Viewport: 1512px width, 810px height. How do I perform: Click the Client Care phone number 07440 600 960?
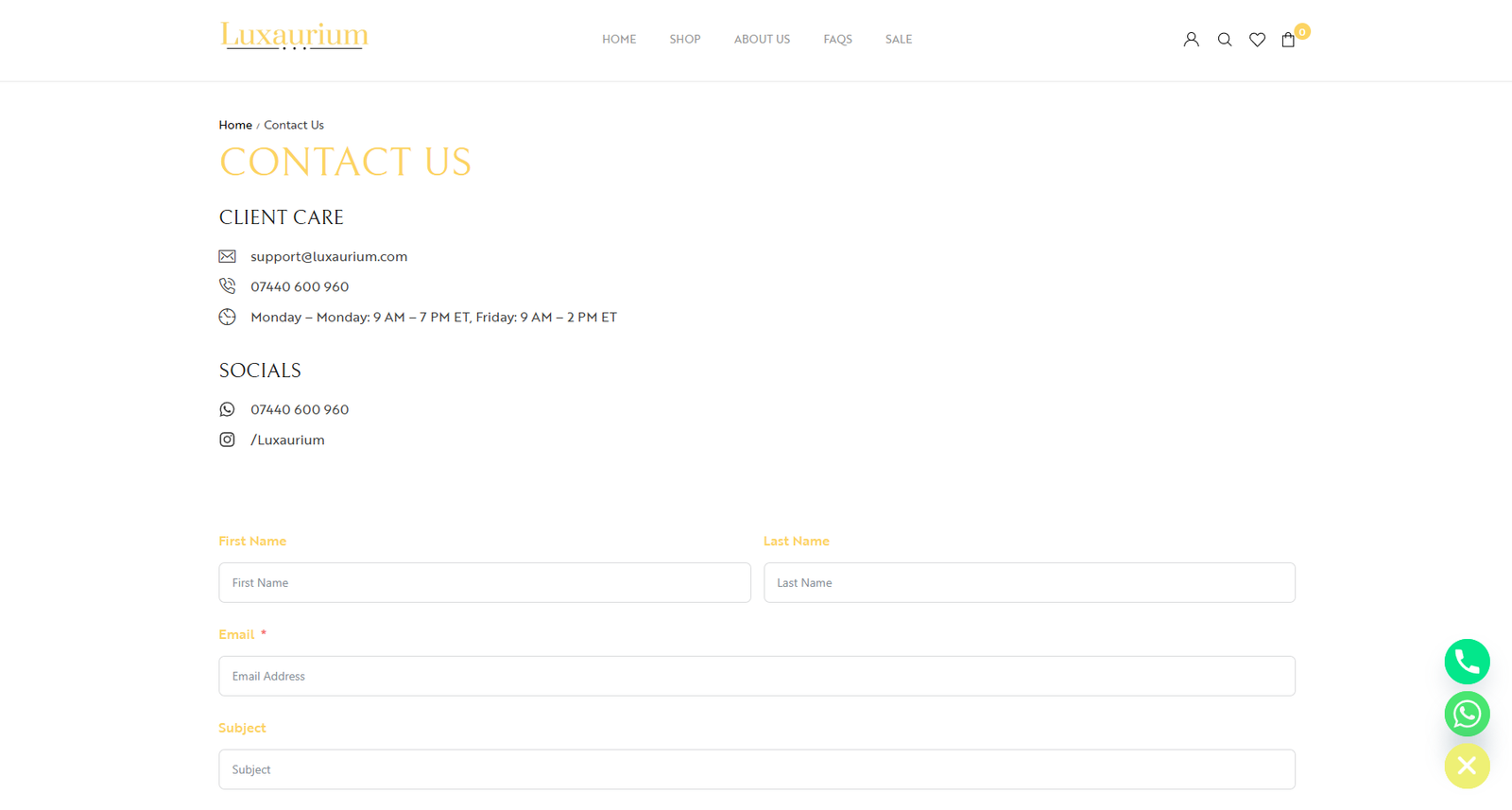(300, 286)
